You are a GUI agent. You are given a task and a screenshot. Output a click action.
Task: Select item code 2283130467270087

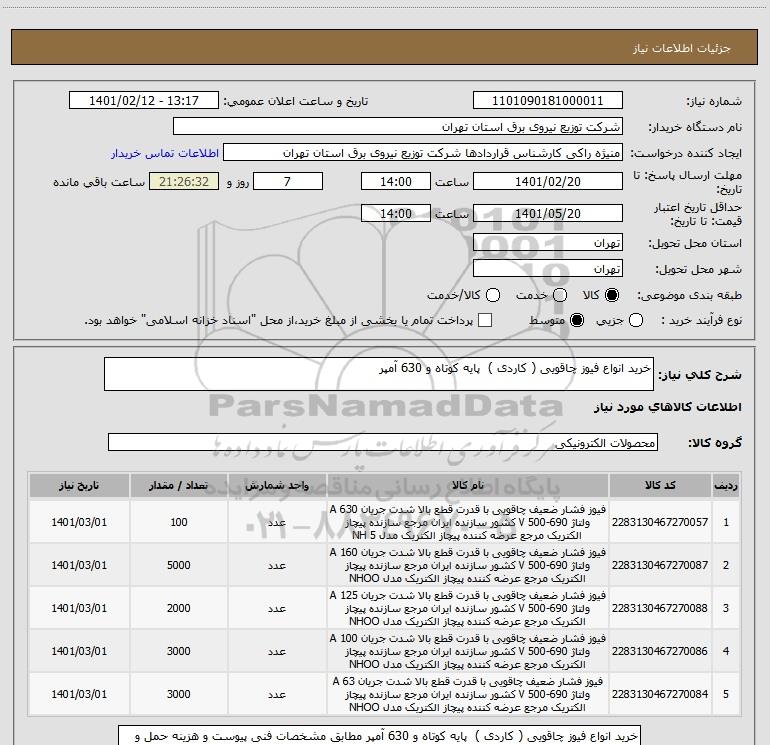click(x=660, y=565)
